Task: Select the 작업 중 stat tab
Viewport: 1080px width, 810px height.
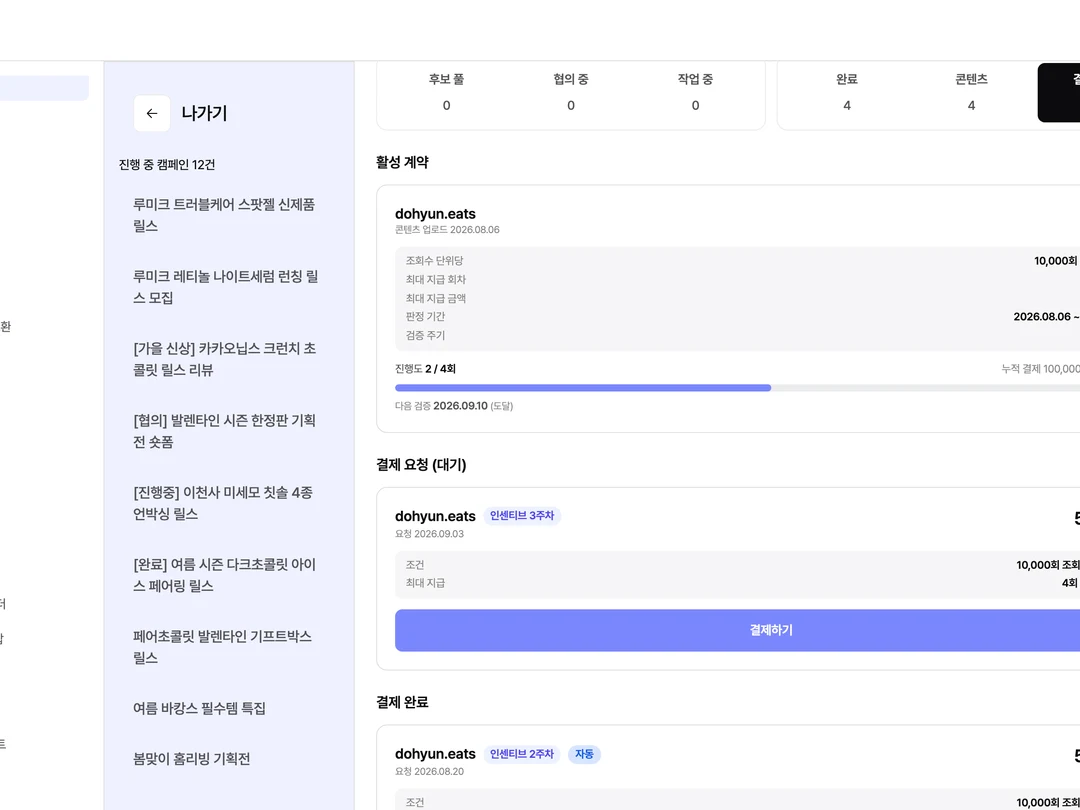Action: coord(695,92)
